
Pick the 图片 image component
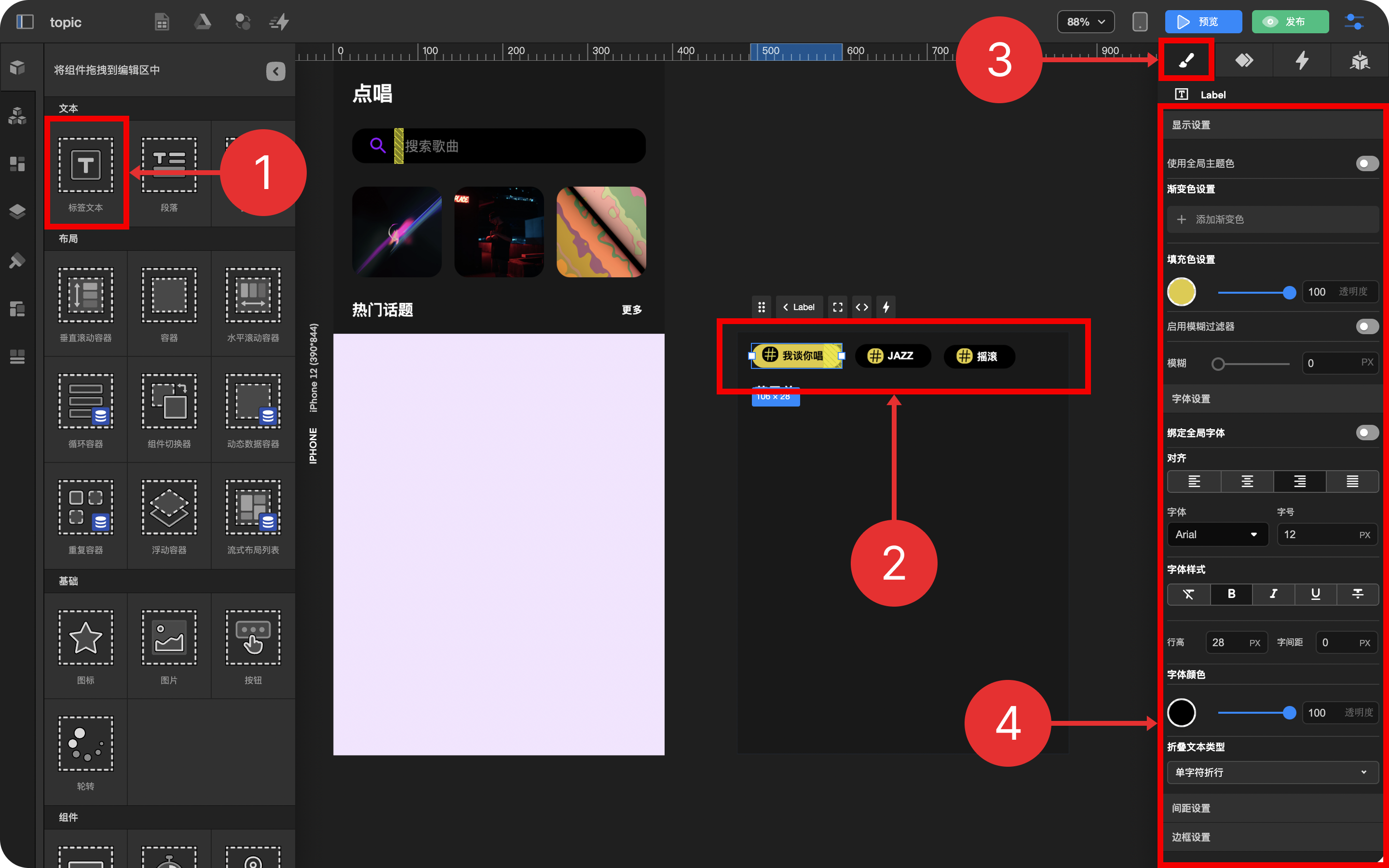point(169,646)
